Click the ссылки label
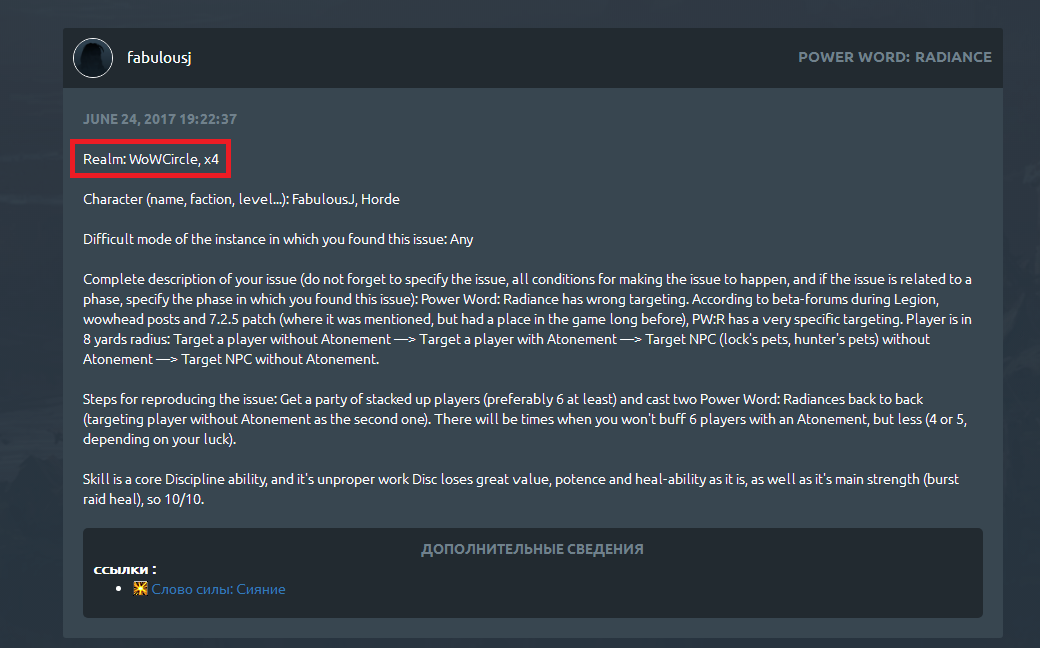The image size is (1040, 648). (x=120, y=570)
